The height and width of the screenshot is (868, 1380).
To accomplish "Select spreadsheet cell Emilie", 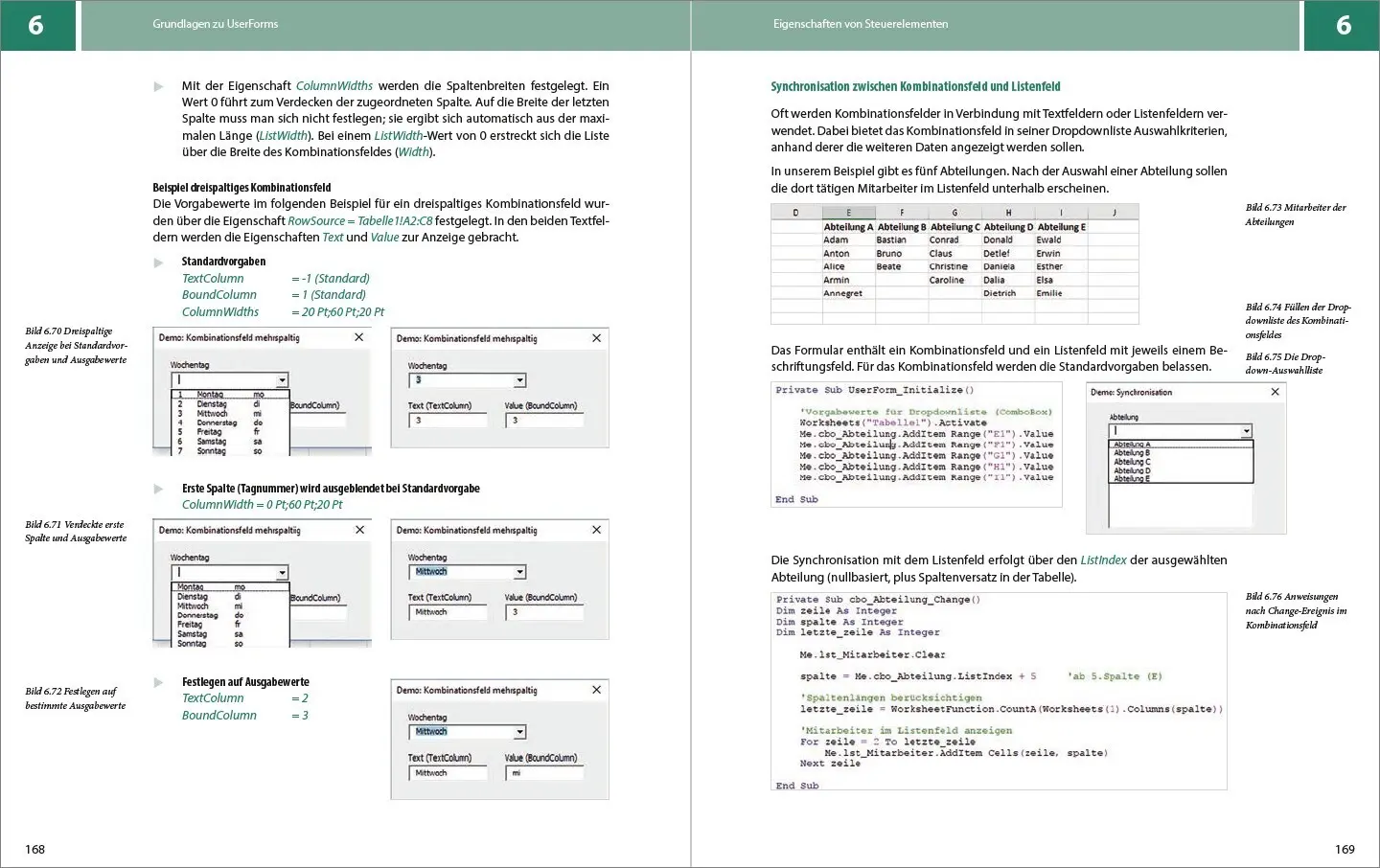I will [x=1060, y=293].
